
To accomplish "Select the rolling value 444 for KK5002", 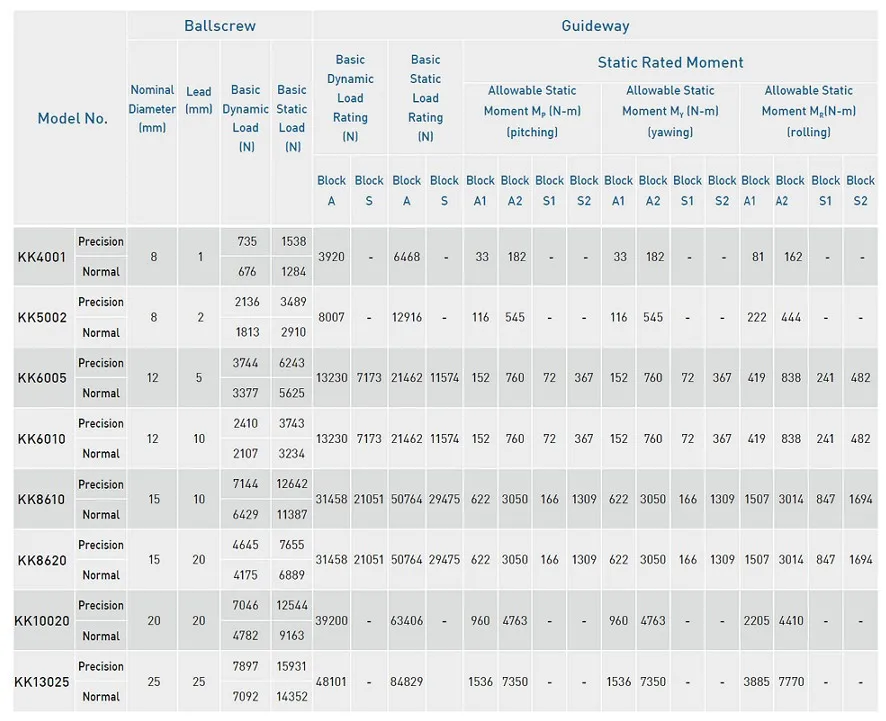I will click(791, 318).
